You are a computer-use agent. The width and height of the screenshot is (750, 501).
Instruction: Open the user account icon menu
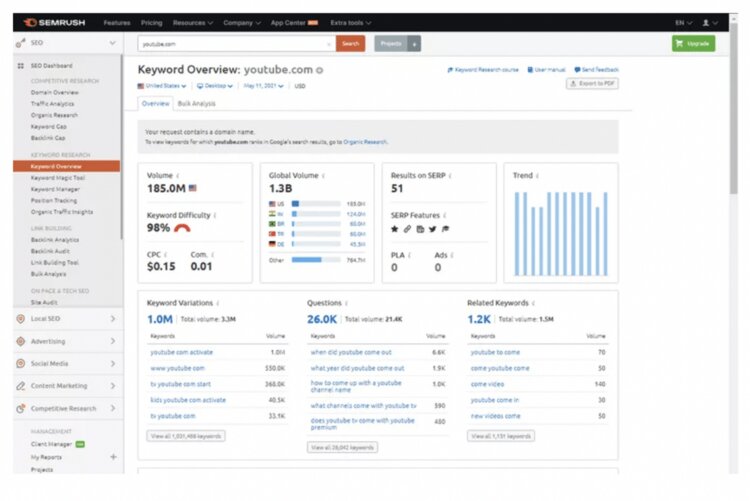709,22
